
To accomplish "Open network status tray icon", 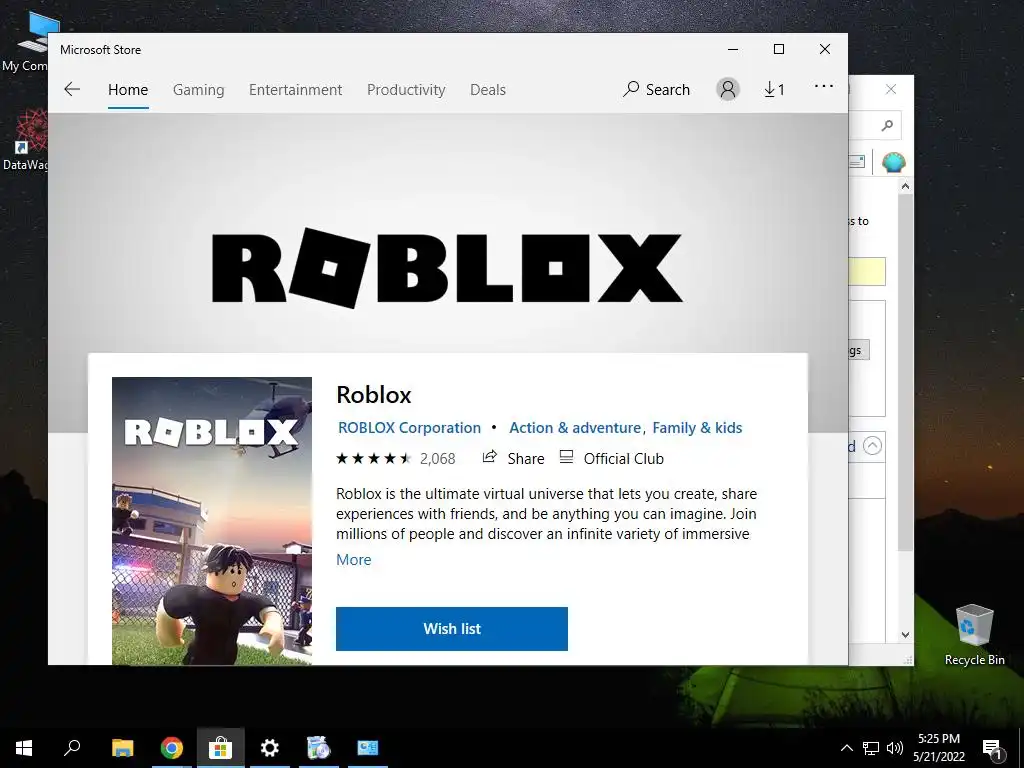I will pos(871,748).
